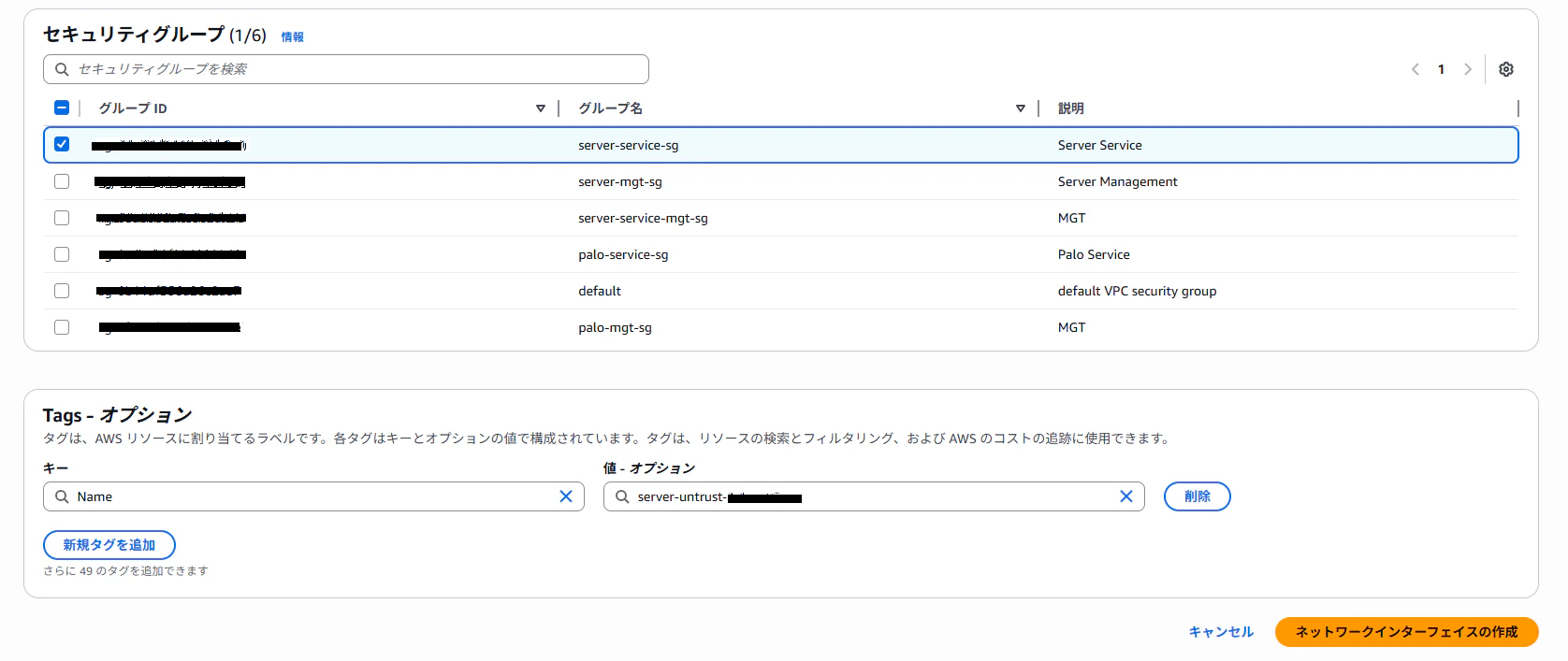Click the server-service-mgt-sg group name
Screen dimensions: 1568x661
[x=643, y=218]
